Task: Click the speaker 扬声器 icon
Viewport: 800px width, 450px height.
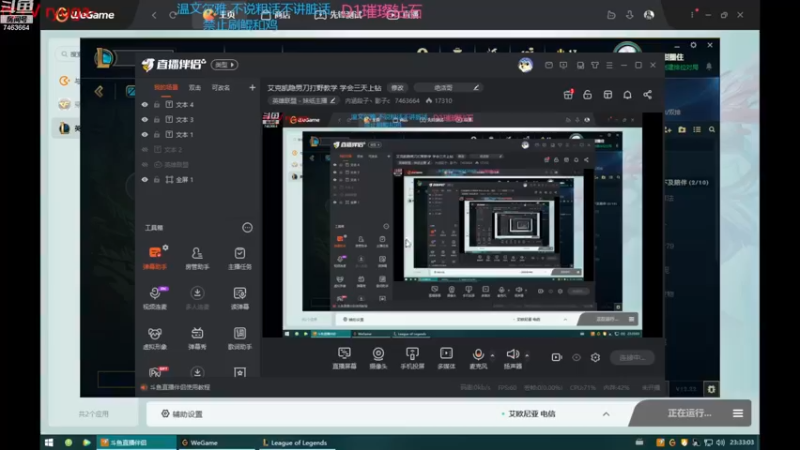Action: coord(513,354)
